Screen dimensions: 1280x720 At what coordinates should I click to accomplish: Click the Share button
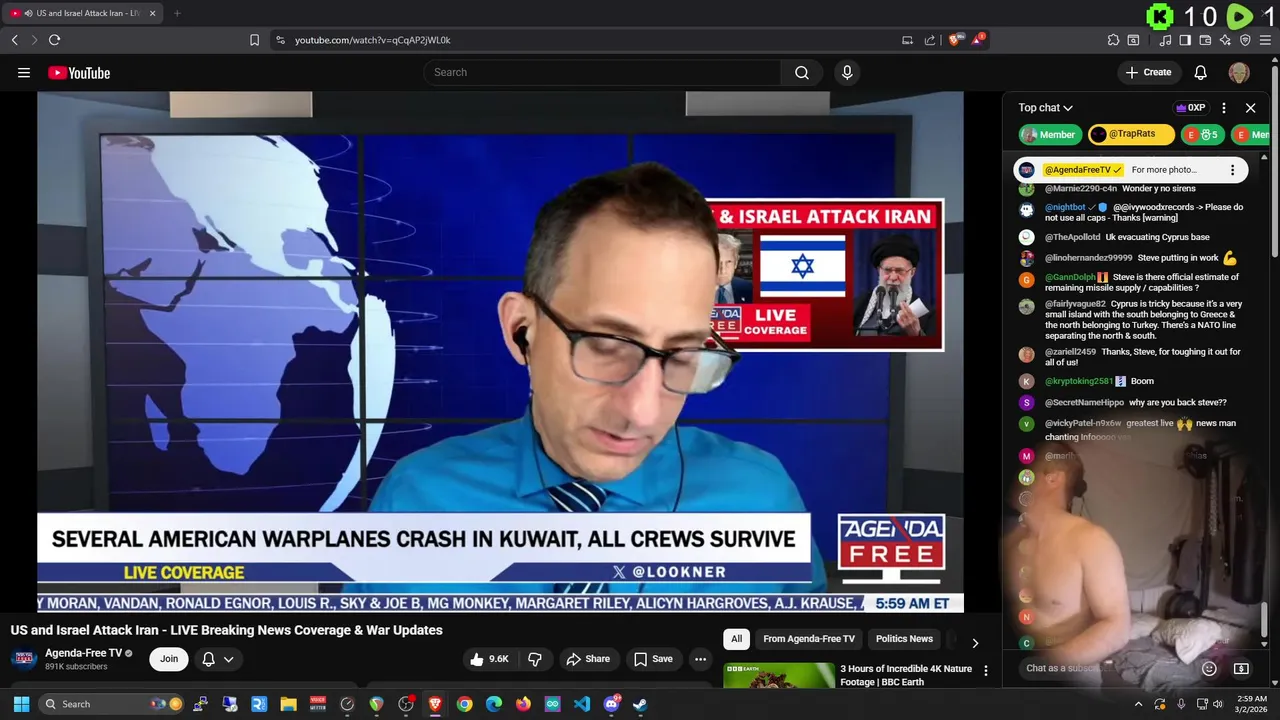pyautogui.click(x=587, y=659)
